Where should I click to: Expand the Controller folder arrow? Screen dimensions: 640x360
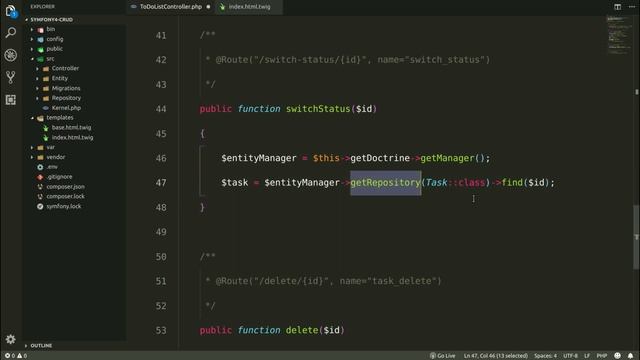(38, 69)
